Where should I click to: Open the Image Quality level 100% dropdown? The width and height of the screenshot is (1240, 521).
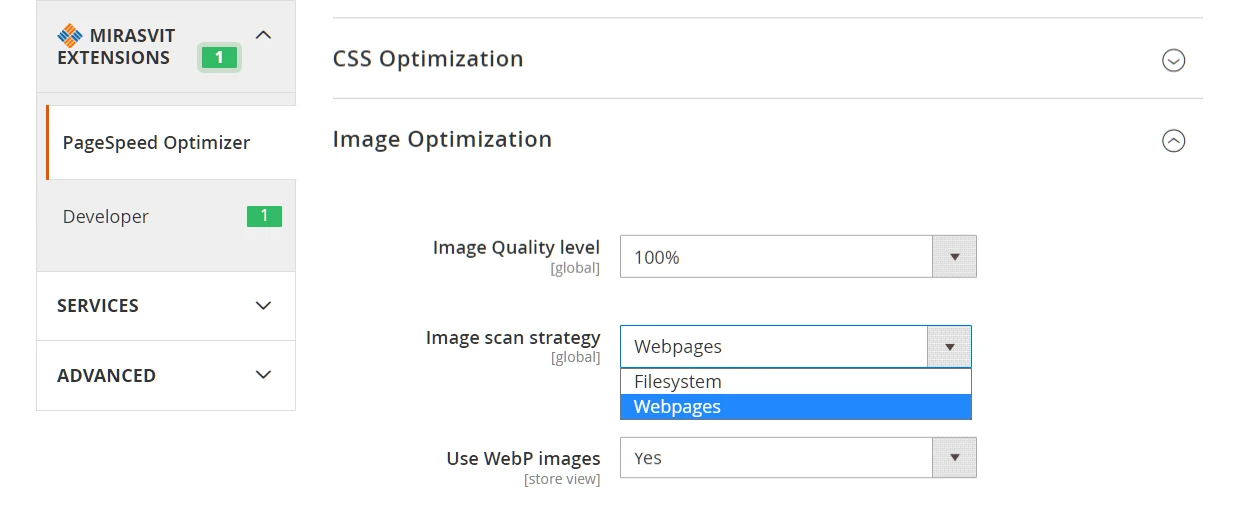pos(776,257)
